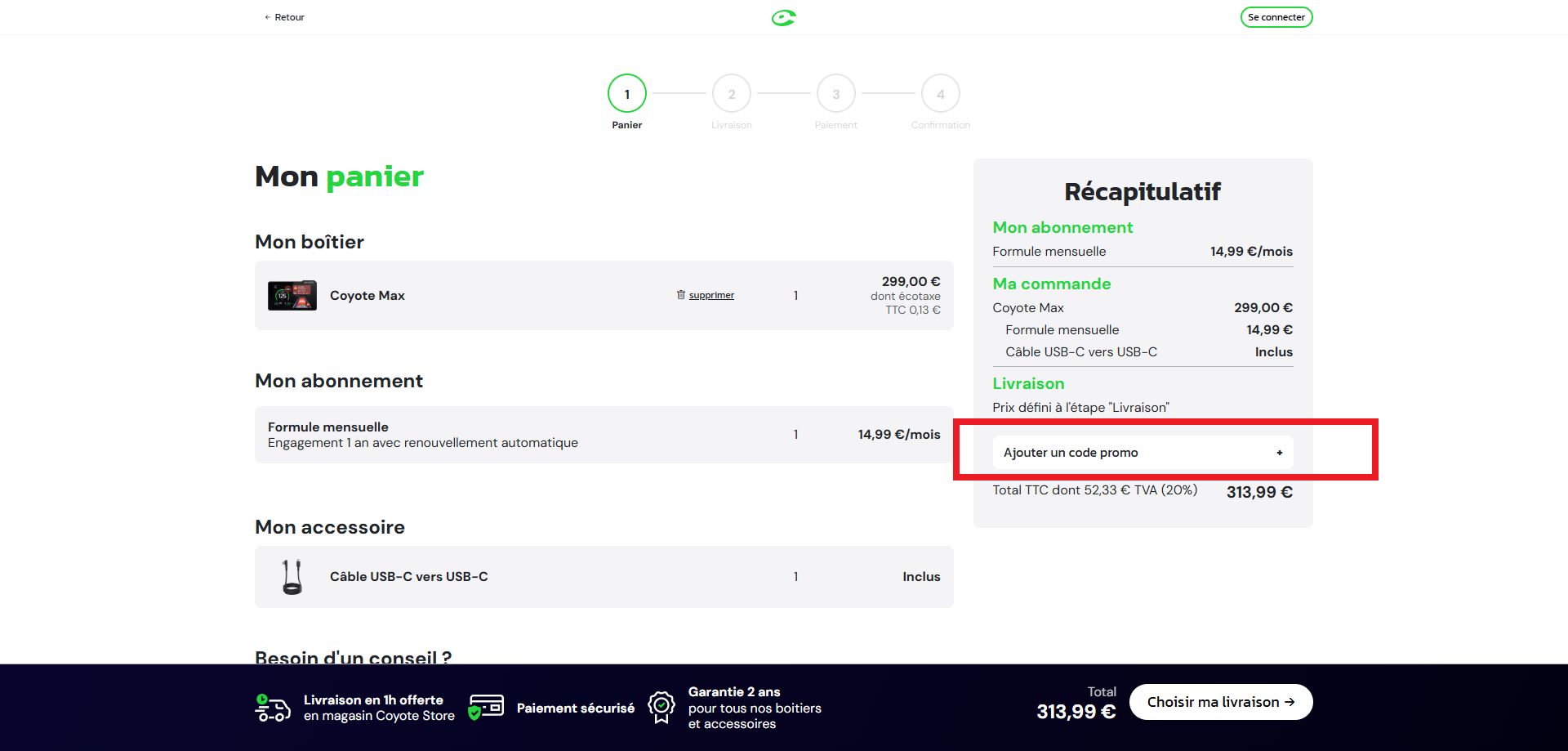Image resolution: width=1568 pixels, height=751 pixels.
Task: Click the delivery truck icon in footer
Action: pos(273,708)
